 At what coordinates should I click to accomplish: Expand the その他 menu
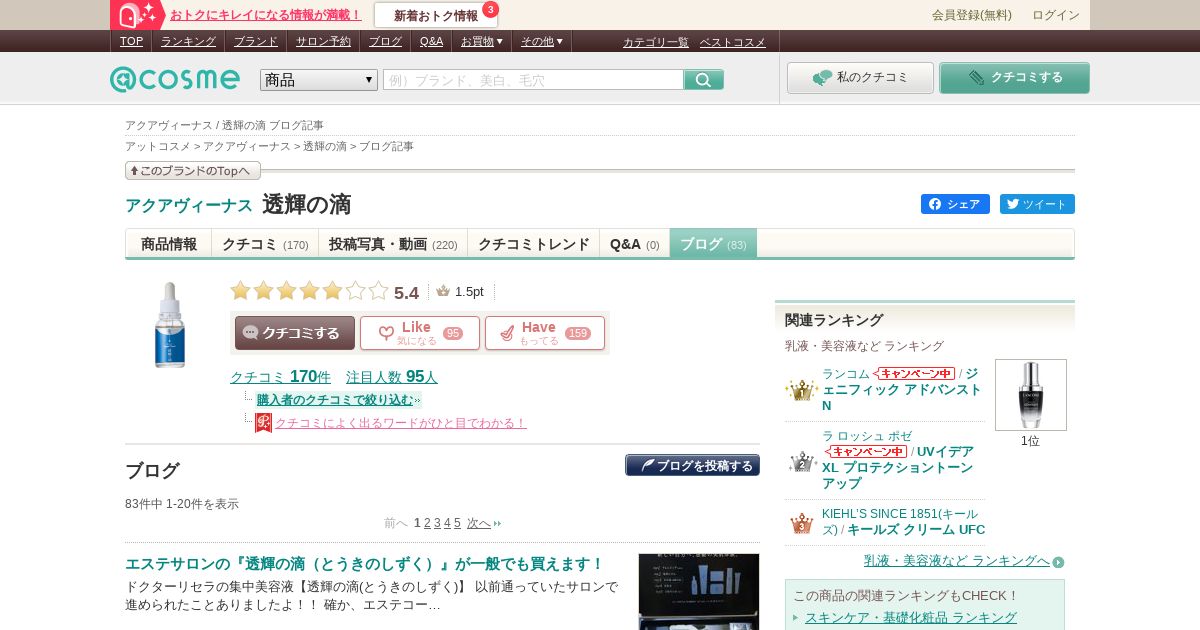[541, 41]
